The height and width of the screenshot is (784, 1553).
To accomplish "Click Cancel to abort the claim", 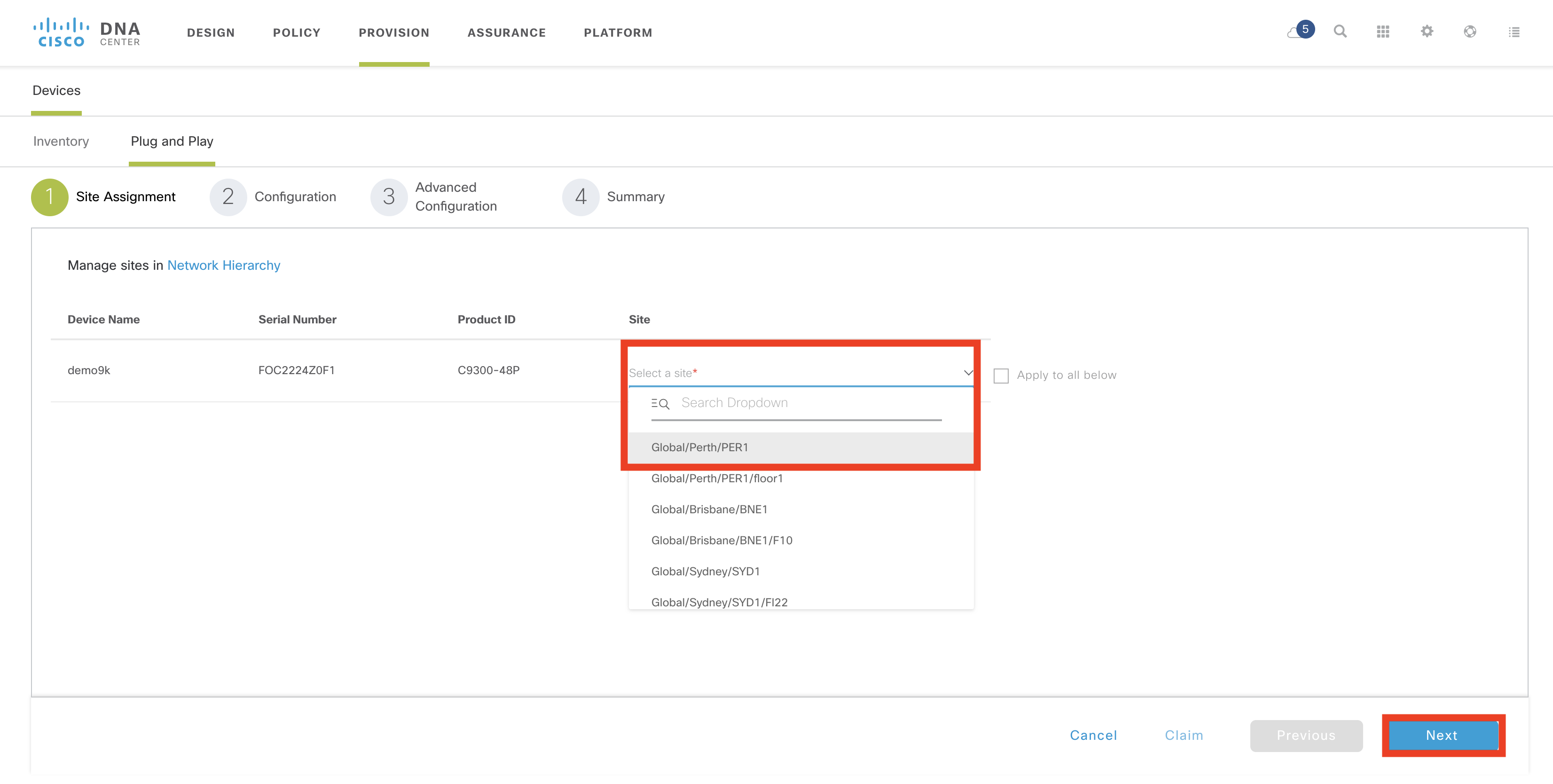I will pyautogui.click(x=1093, y=735).
